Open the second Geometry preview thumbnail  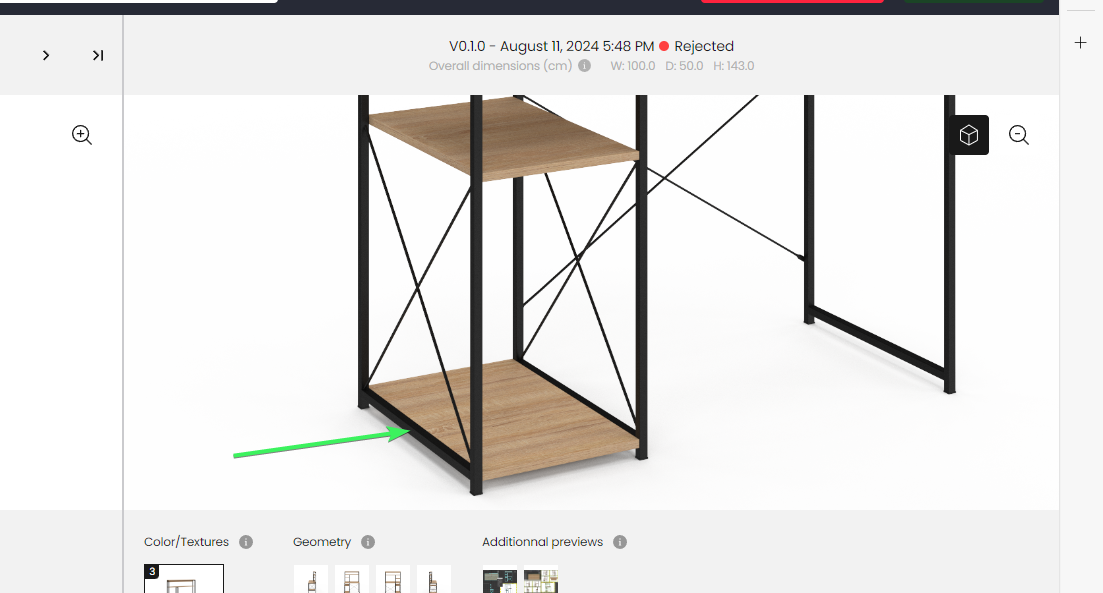(352, 579)
